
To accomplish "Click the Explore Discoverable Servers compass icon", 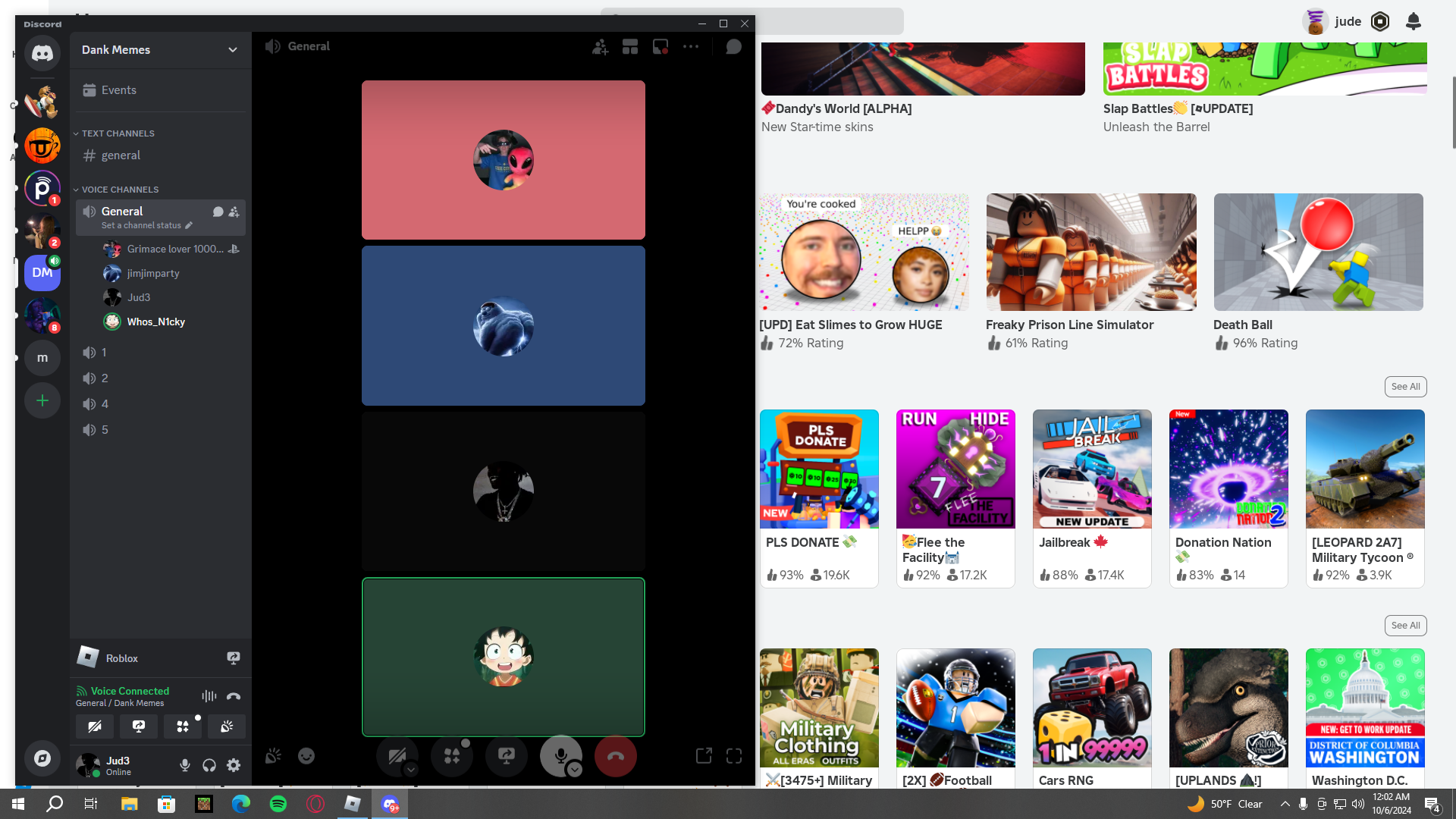I will click(x=42, y=758).
